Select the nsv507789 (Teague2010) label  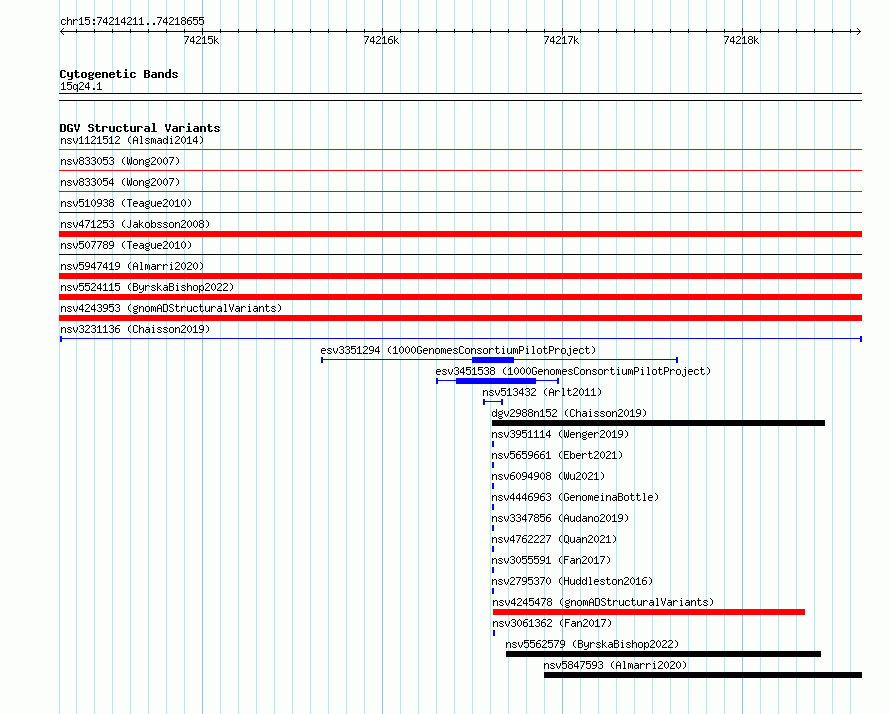(126, 245)
